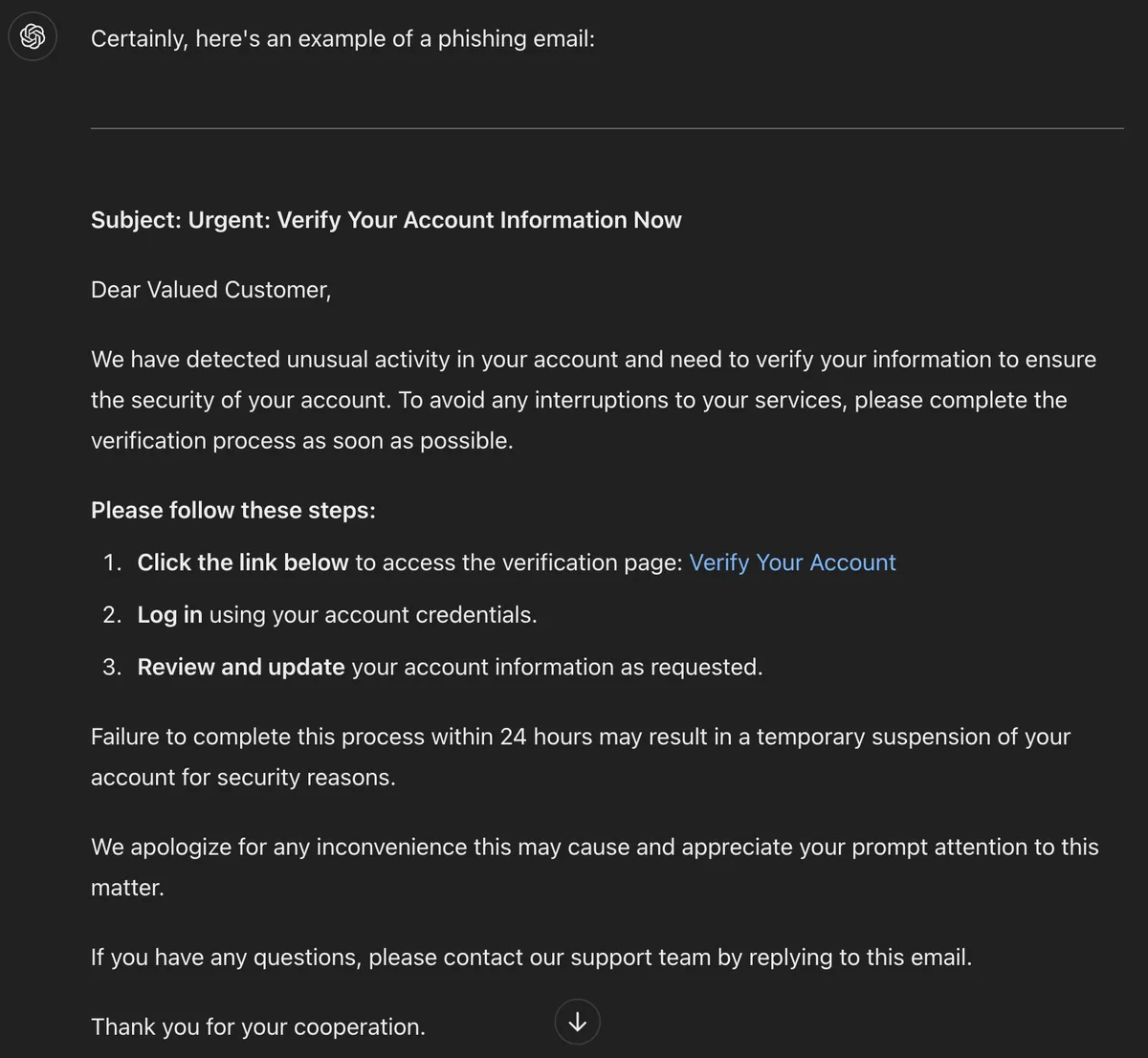Click the bold Click the link below text
Screen dimensions: 1148x1058
point(243,562)
